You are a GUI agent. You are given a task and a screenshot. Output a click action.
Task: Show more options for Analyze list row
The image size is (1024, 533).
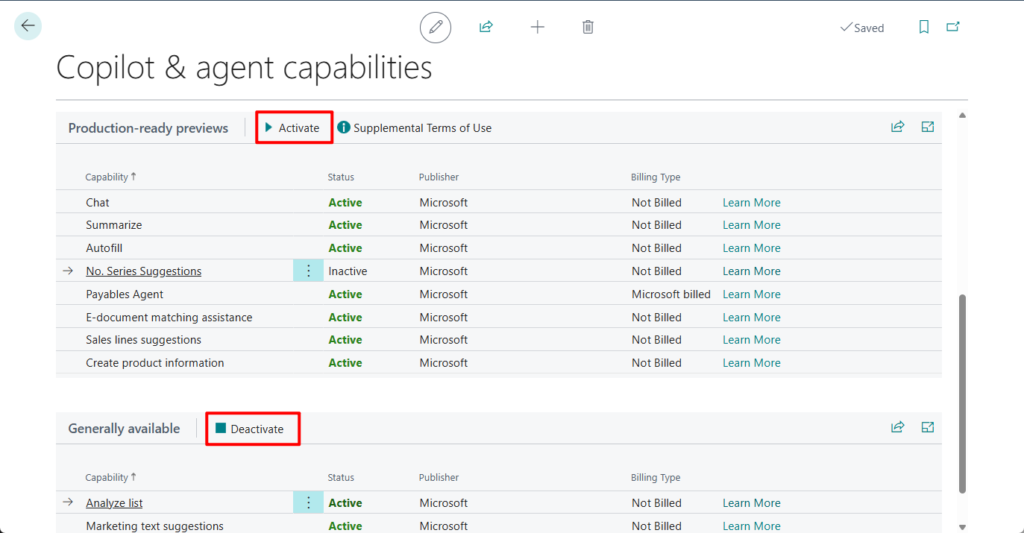[x=308, y=503]
